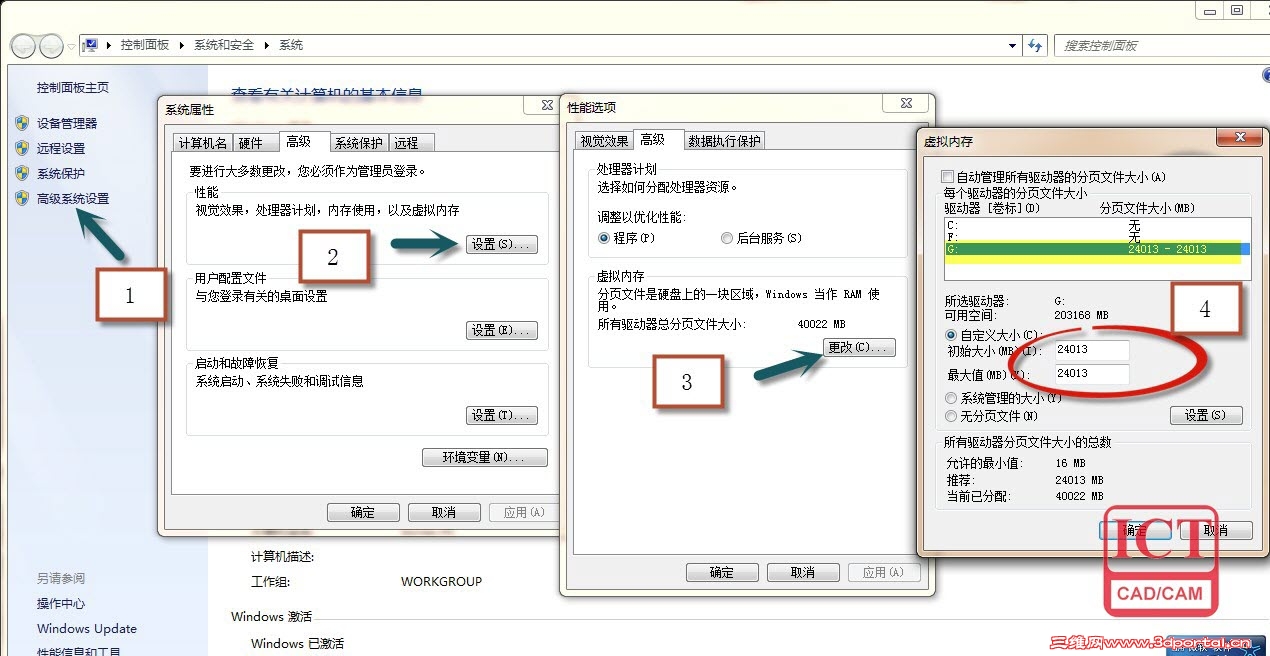The width and height of the screenshot is (1270, 656).
Task: Click the shield icon beside 远程设置
Action: [22, 148]
